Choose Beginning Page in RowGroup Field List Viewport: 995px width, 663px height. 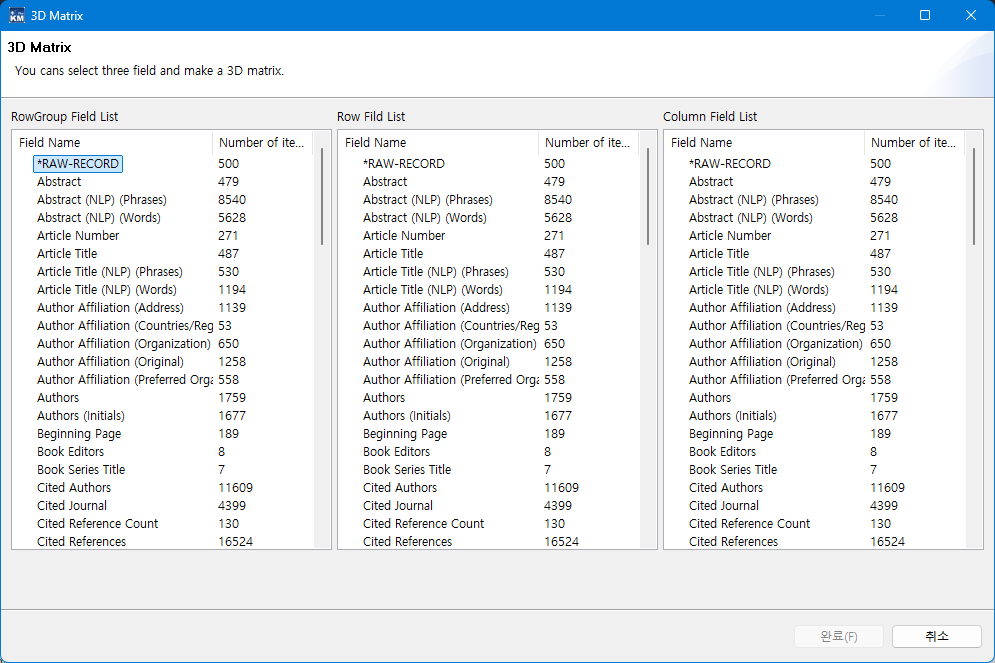point(79,434)
